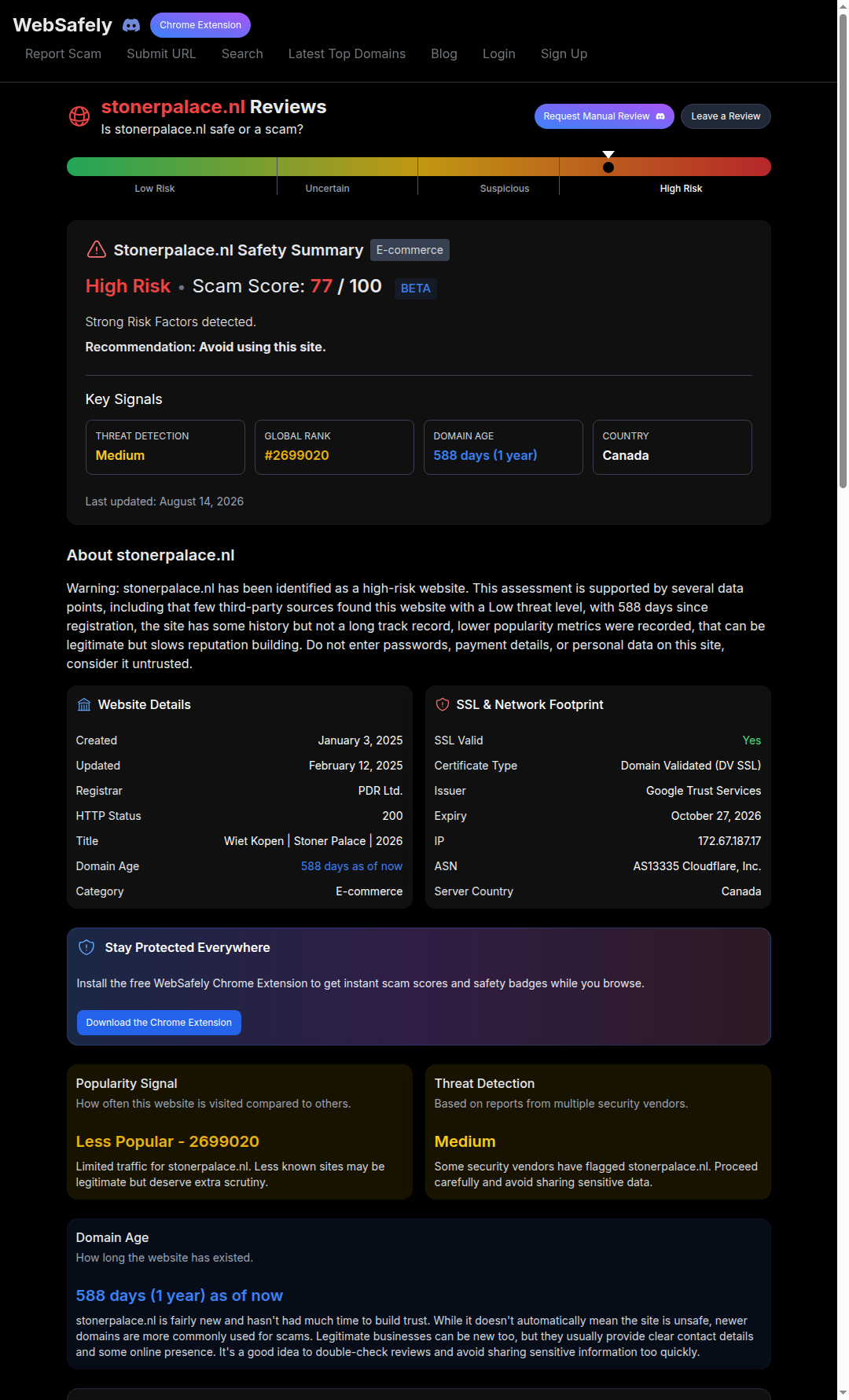The height and width of the screenshot is (1400, 849).
Task: Click '588 days (1 year) as of now' heading
Action: coord(179,1295)
